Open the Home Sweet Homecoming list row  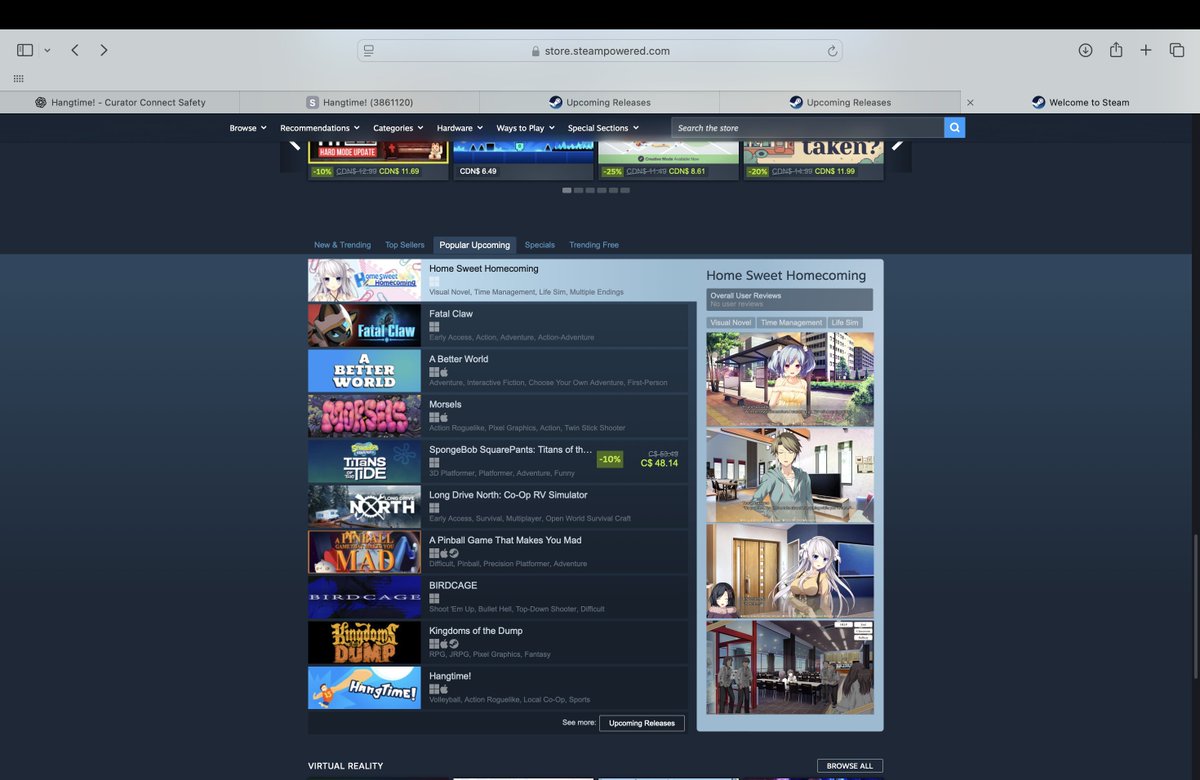tap(502, 281)
